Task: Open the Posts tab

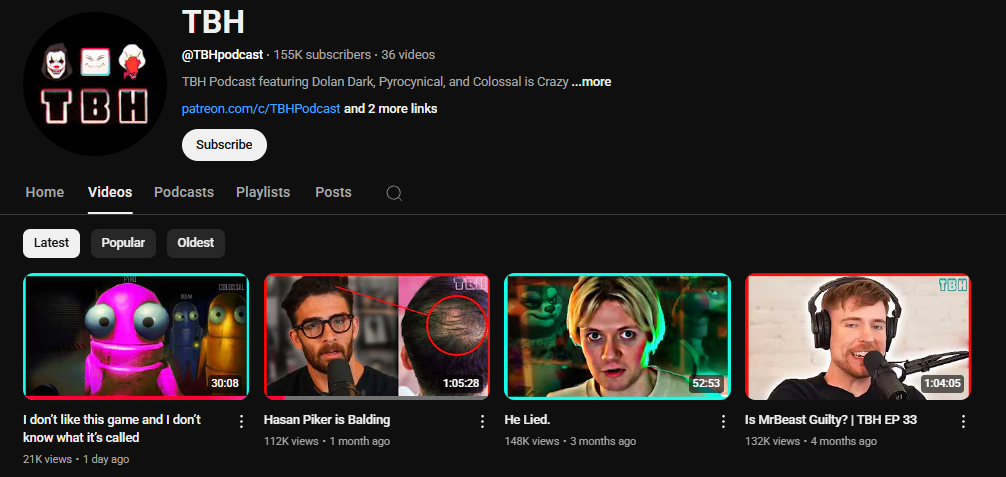Action: tap(333, 192)
